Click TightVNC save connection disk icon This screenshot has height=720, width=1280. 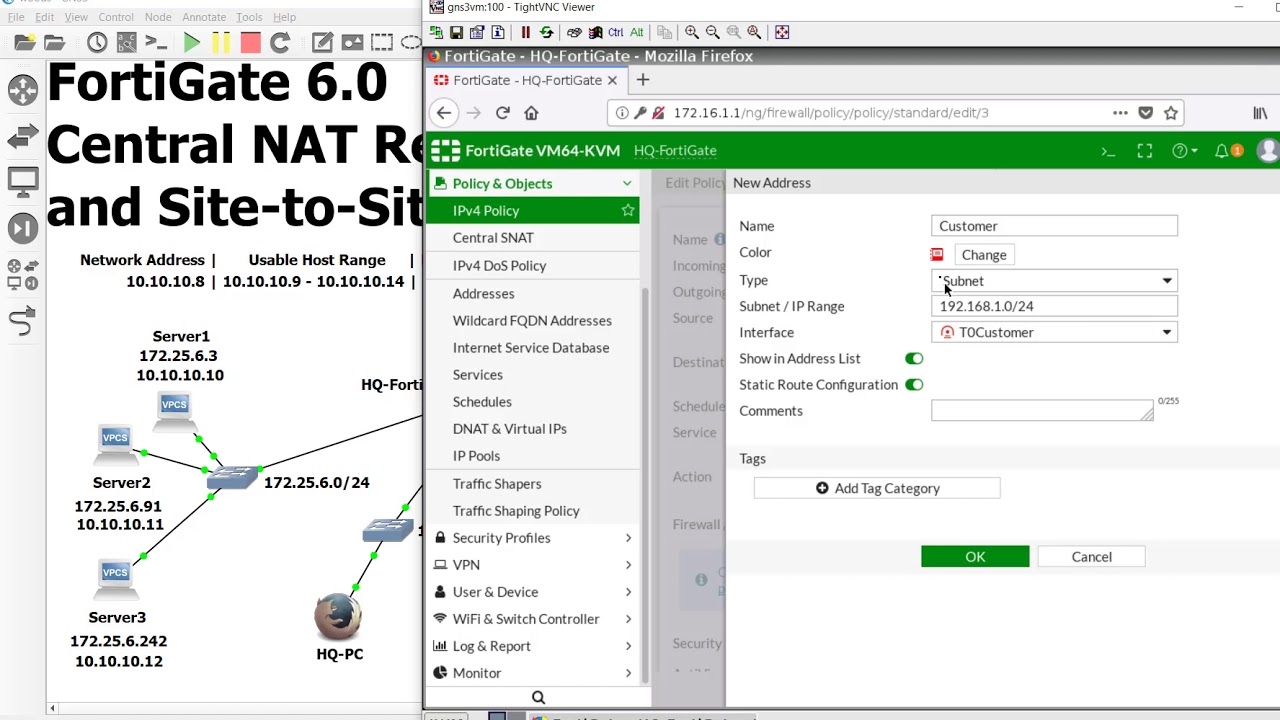click(456, 32)
